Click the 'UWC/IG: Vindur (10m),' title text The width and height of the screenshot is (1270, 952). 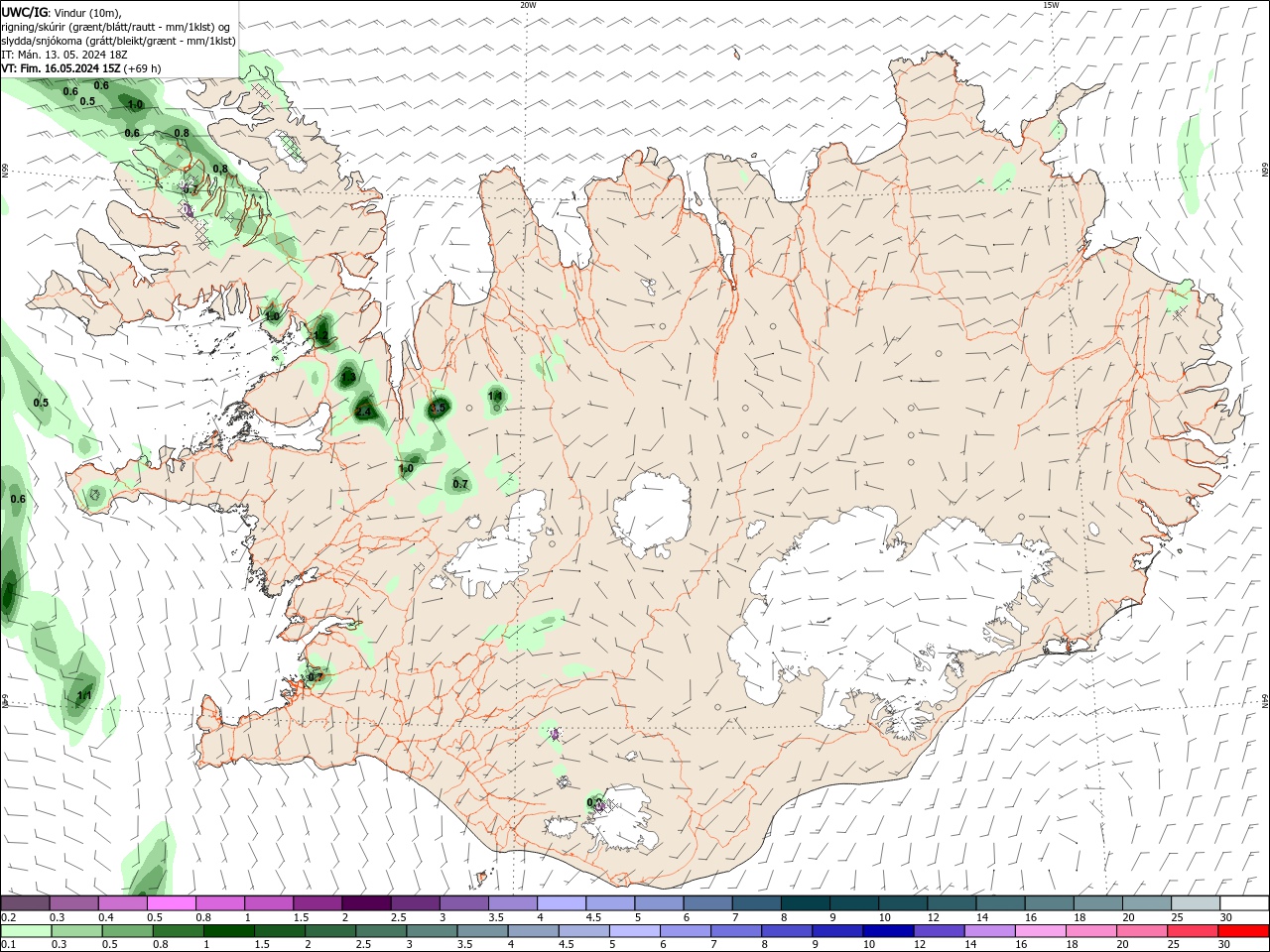[x=62, y=12]
